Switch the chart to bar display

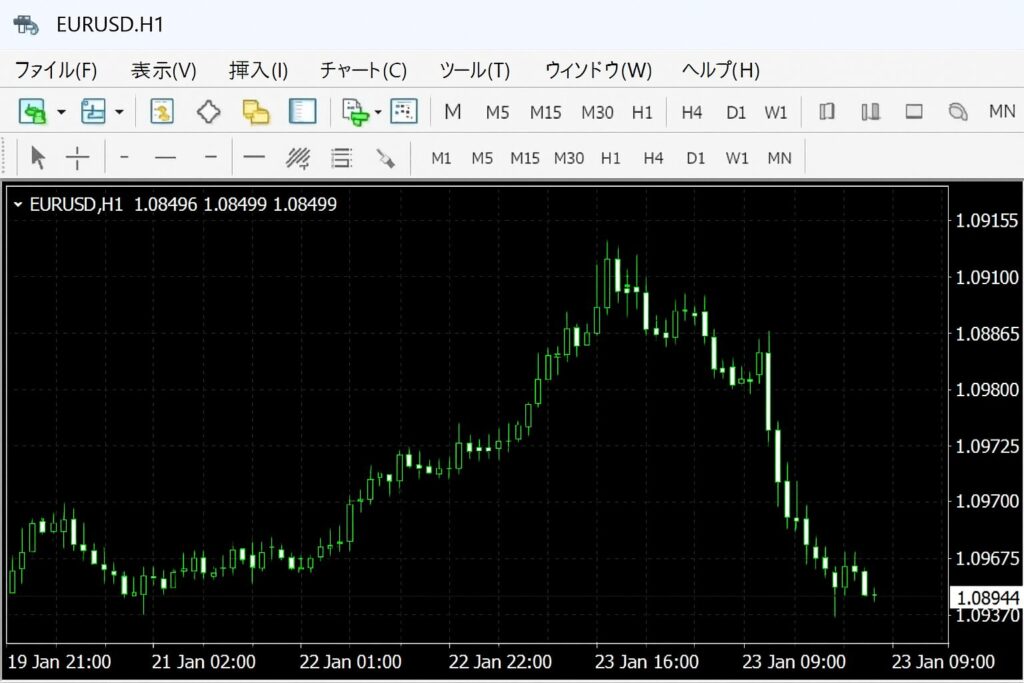[x=828, y=112]
